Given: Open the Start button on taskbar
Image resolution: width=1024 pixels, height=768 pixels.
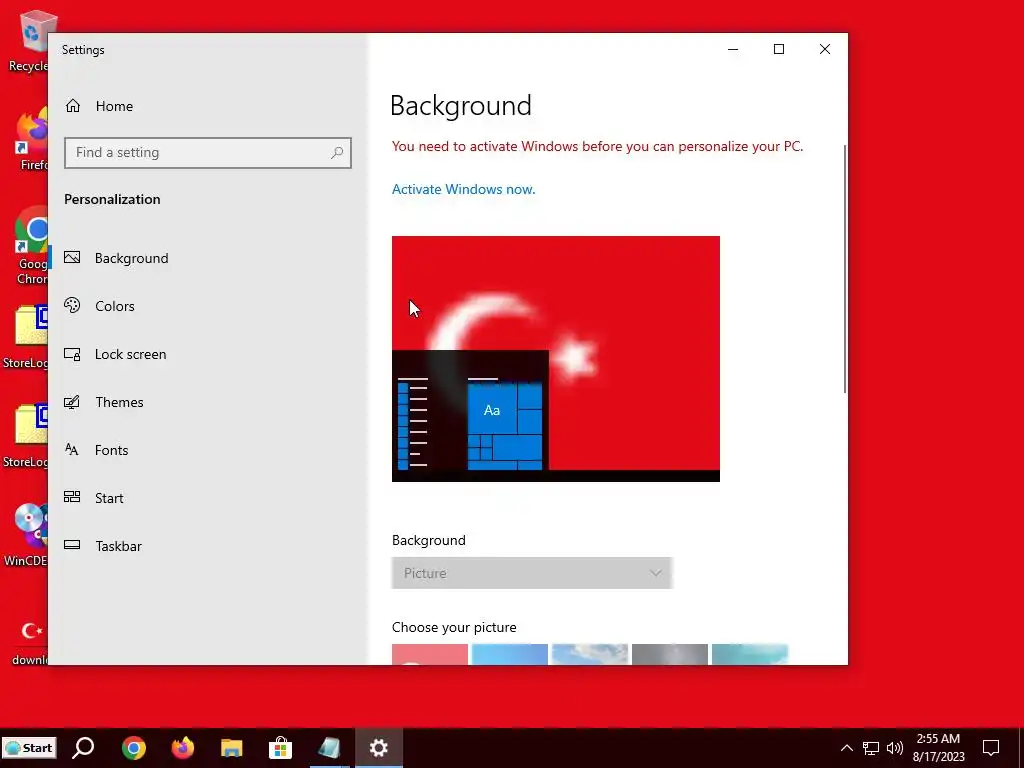Looking at the screenshot, I should point(29,748).
